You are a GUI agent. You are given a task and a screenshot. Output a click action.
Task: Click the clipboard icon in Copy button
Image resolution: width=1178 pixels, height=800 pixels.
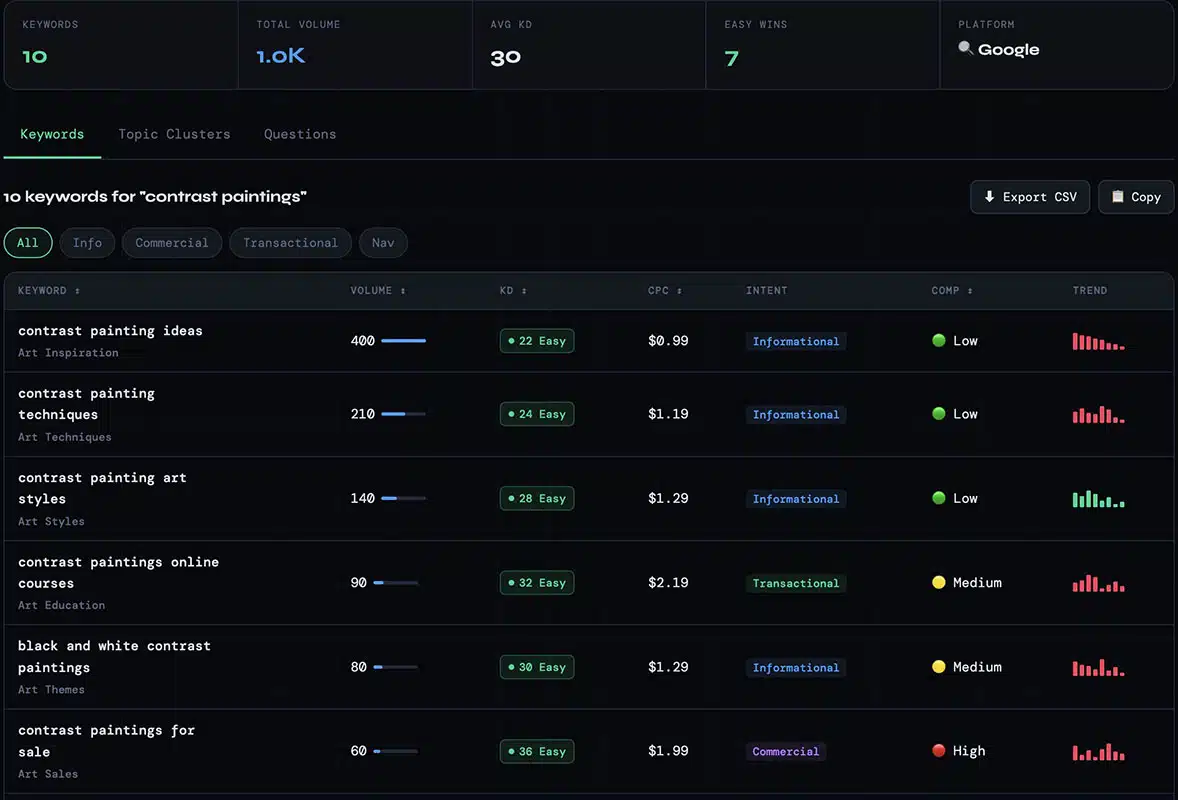pyautogui.click(x=1117, y=196)
